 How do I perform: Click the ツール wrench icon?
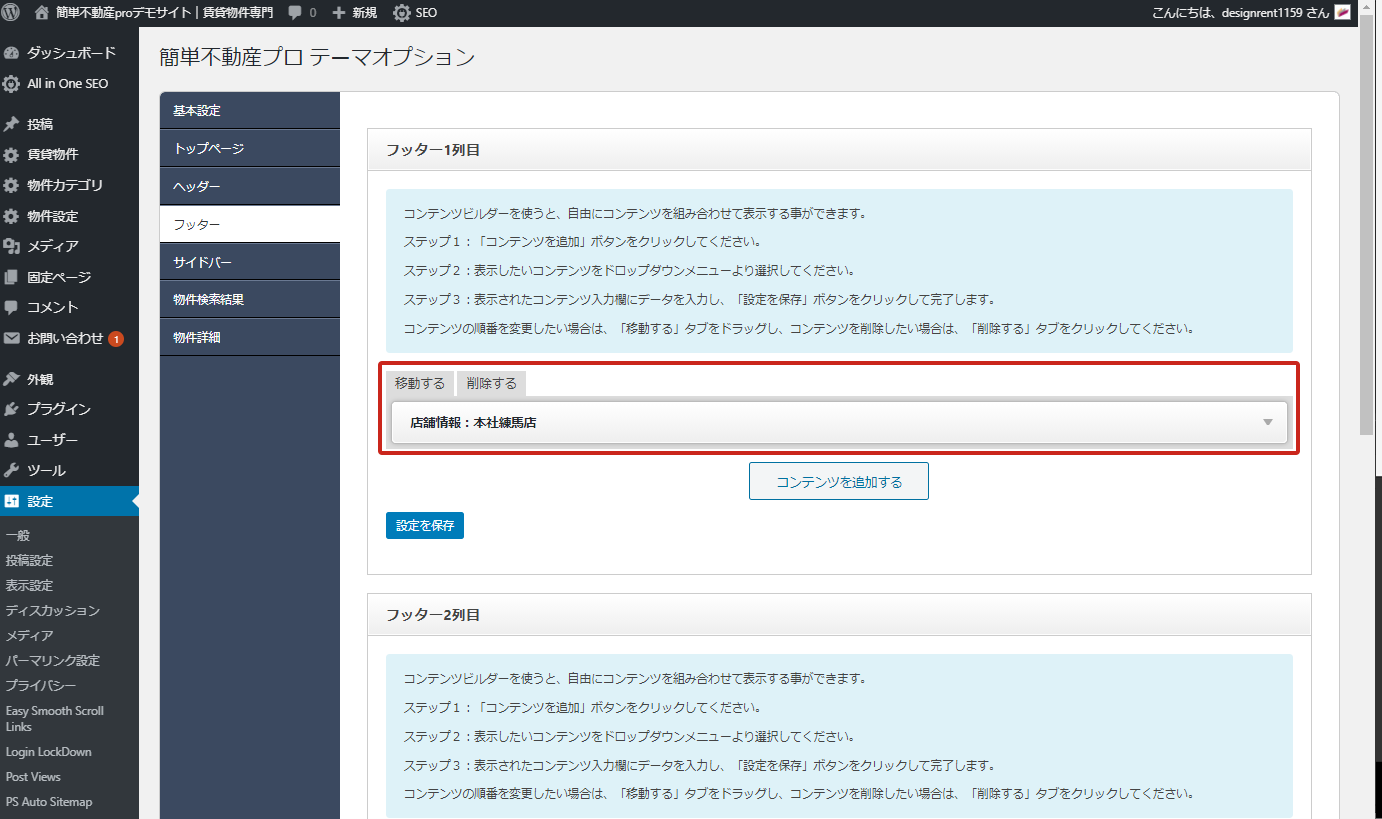tap(11, 470)
